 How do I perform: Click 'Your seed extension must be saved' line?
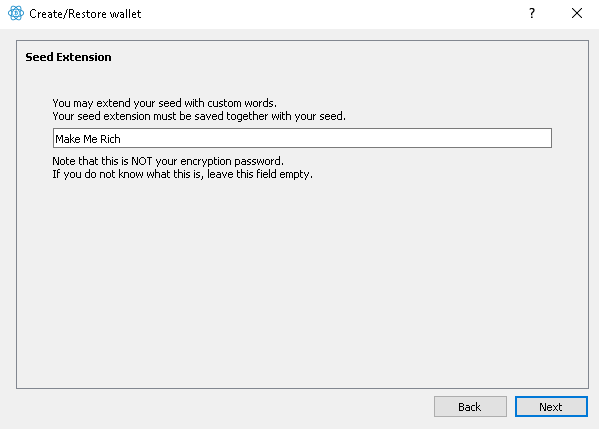199,116
